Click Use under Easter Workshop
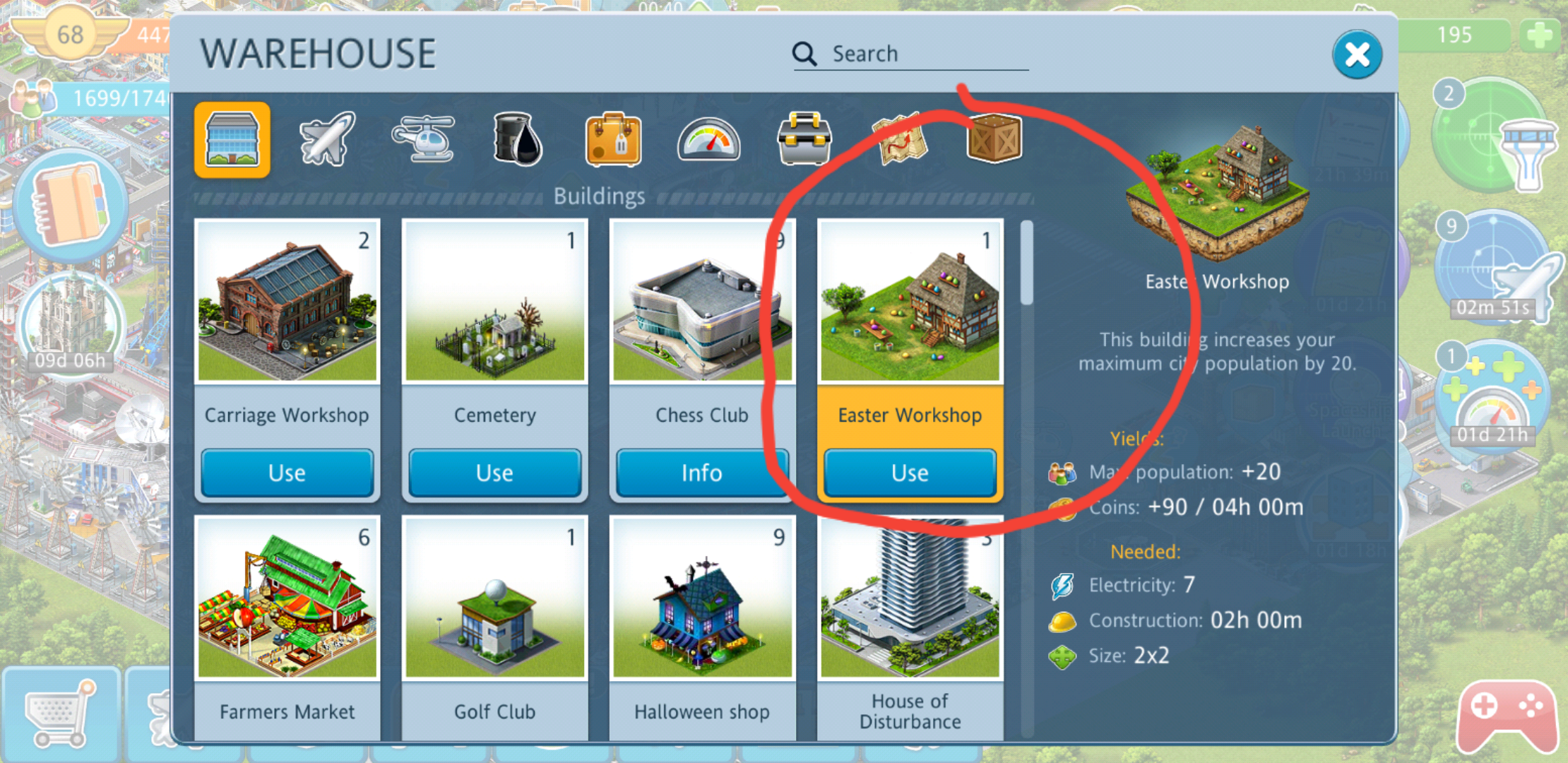The width and height of the screenshot is (1568, 763). pos(910,473)
